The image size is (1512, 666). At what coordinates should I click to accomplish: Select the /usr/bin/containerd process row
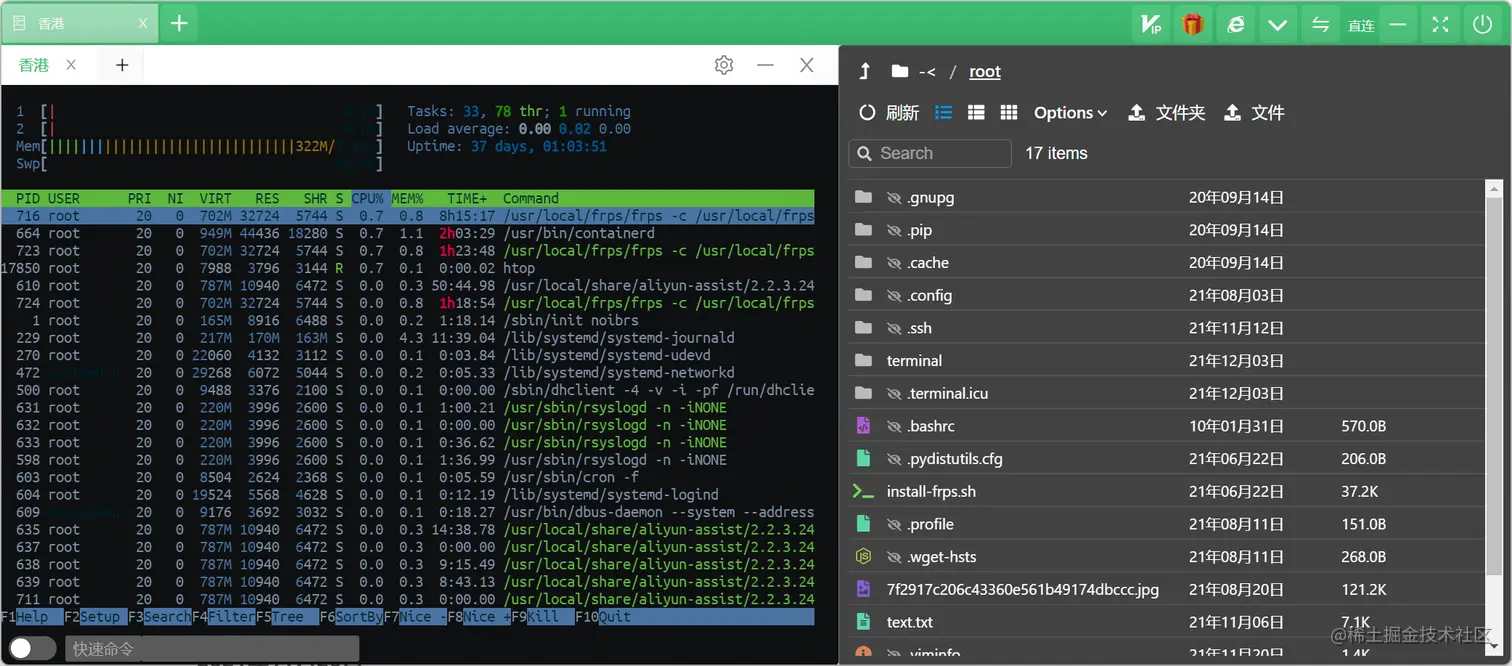click(x=408, y=233)
